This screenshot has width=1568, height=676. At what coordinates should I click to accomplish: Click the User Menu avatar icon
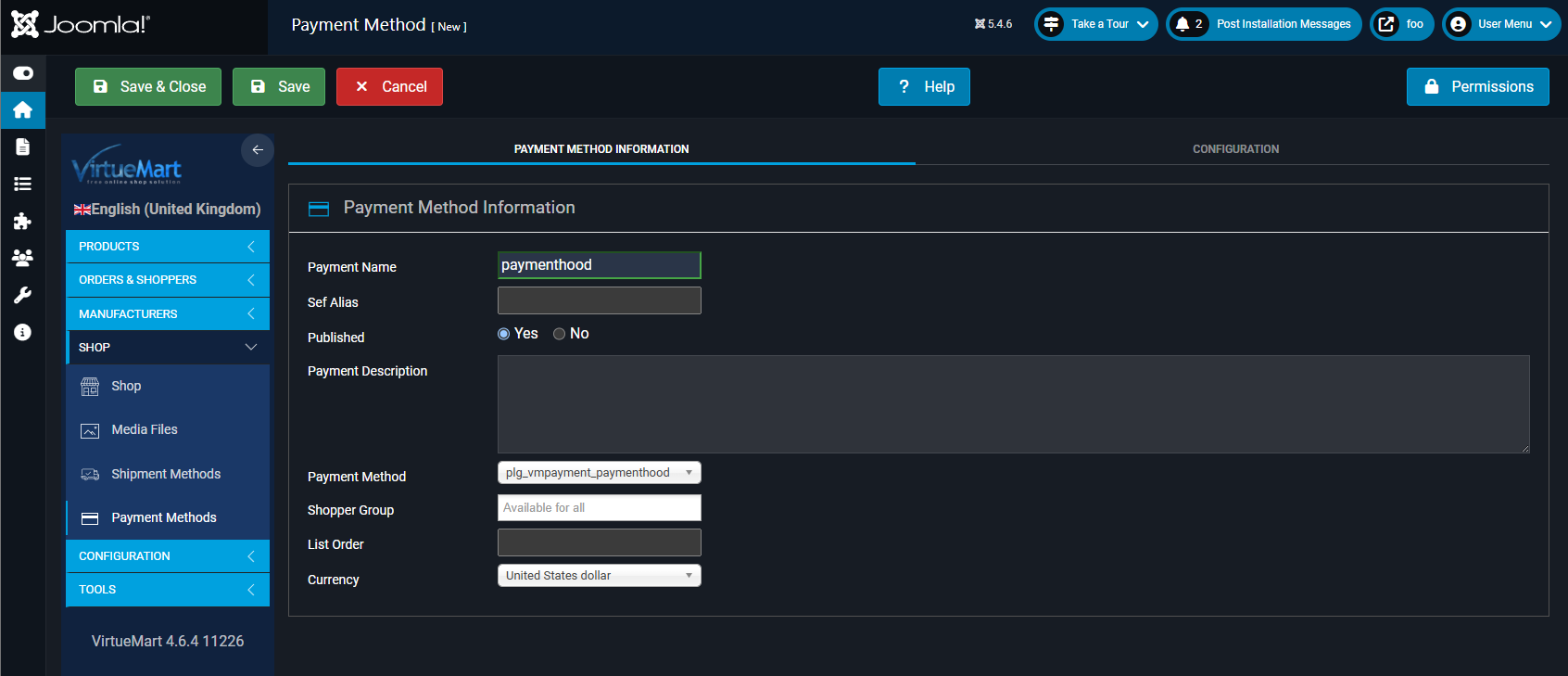pos(1459,24)
